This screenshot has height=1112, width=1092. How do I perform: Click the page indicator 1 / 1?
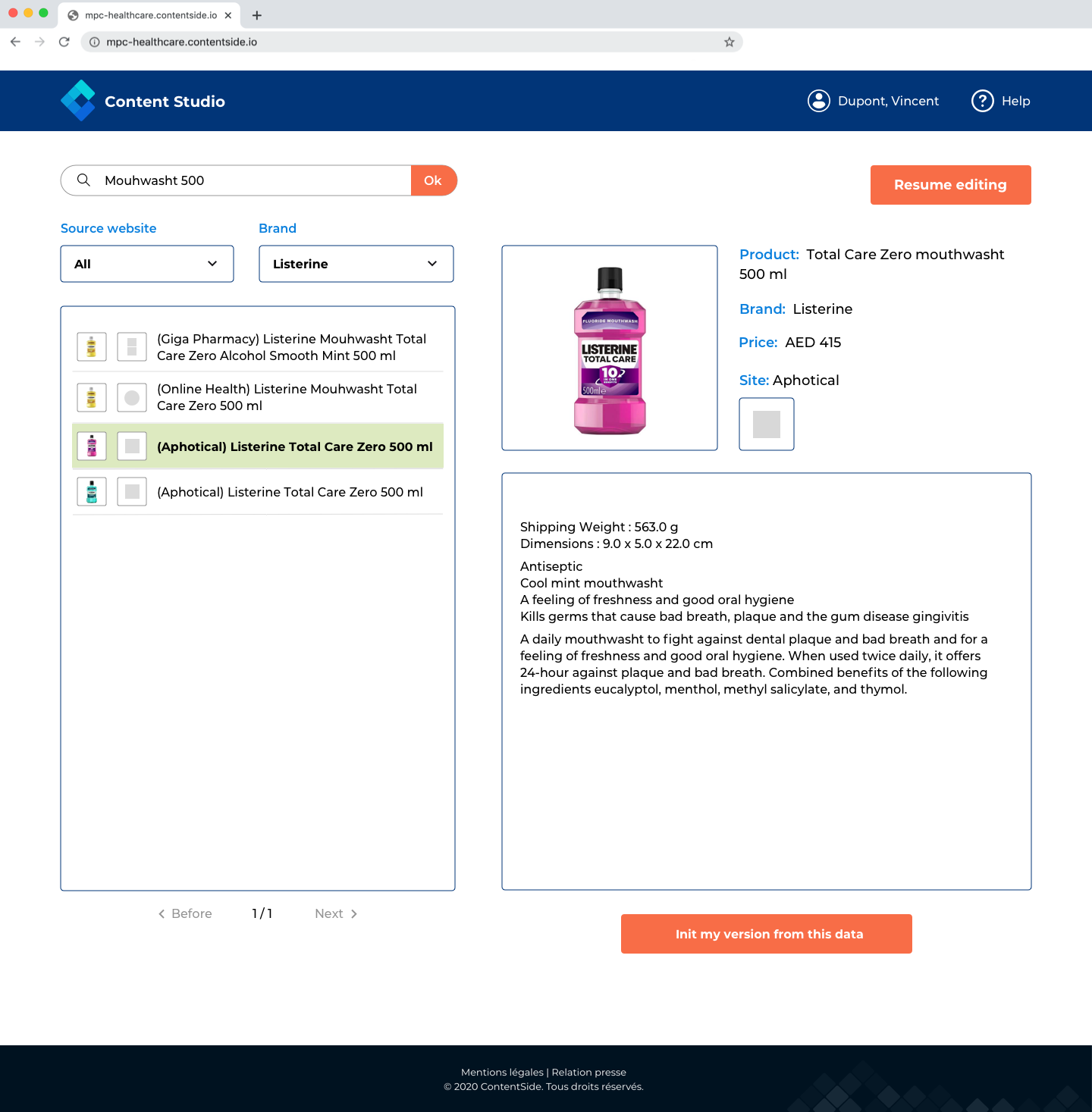[262, 913]
